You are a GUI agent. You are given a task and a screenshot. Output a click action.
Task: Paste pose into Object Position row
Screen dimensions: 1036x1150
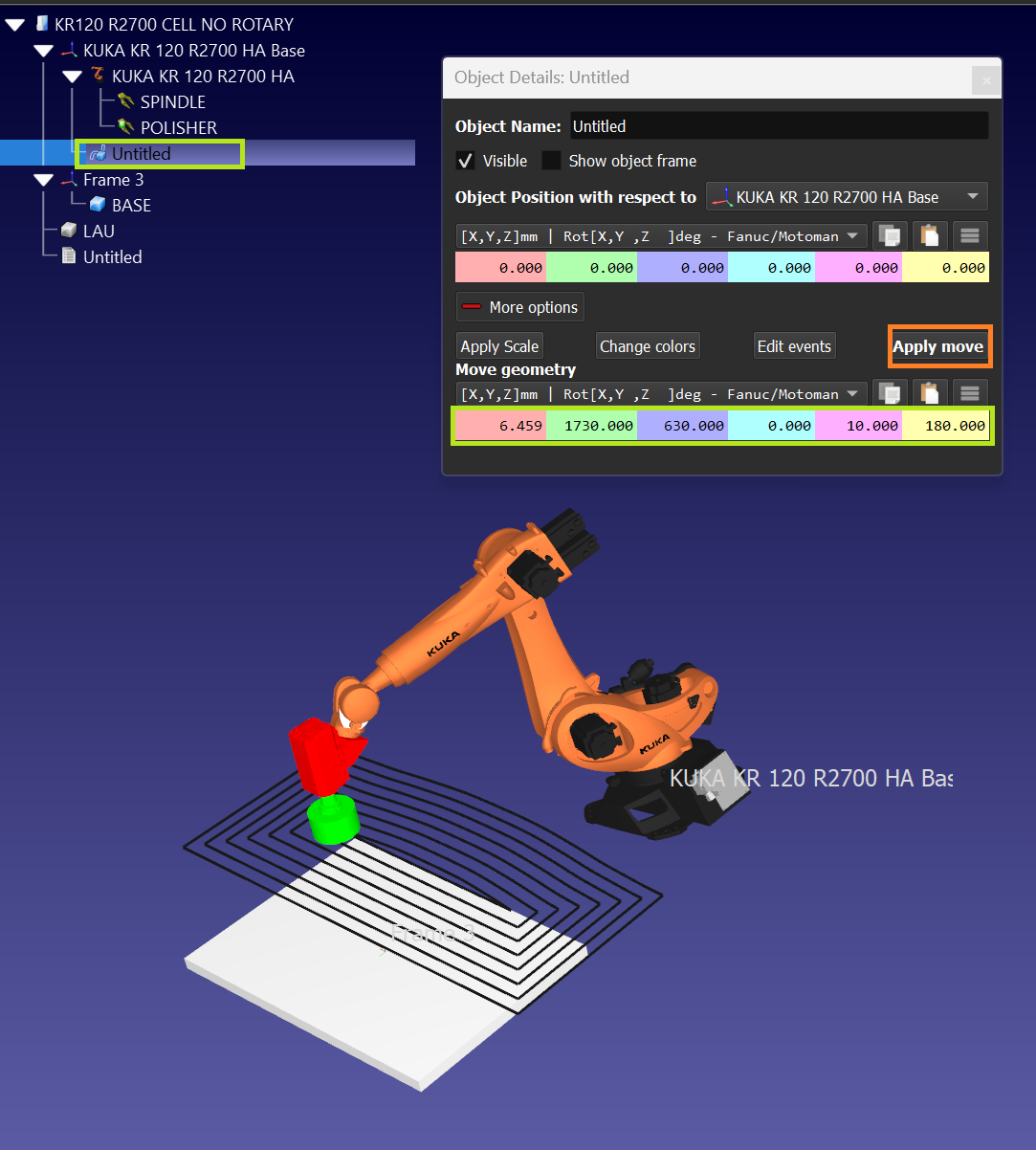(931, 236)
